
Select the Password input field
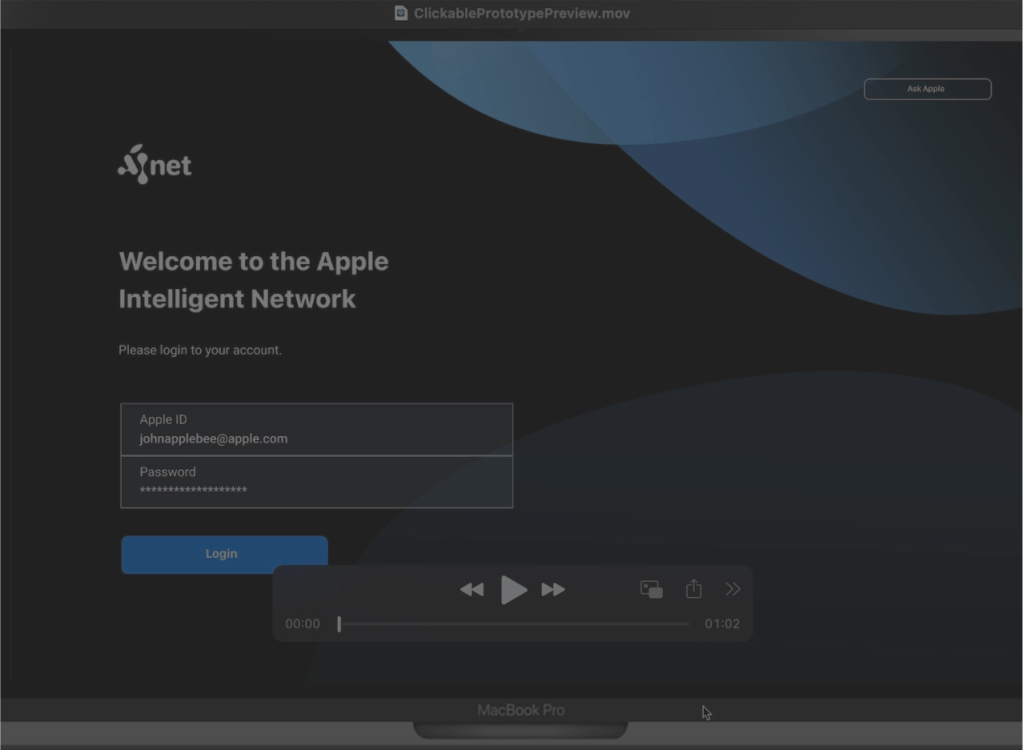tap(316, 482)
